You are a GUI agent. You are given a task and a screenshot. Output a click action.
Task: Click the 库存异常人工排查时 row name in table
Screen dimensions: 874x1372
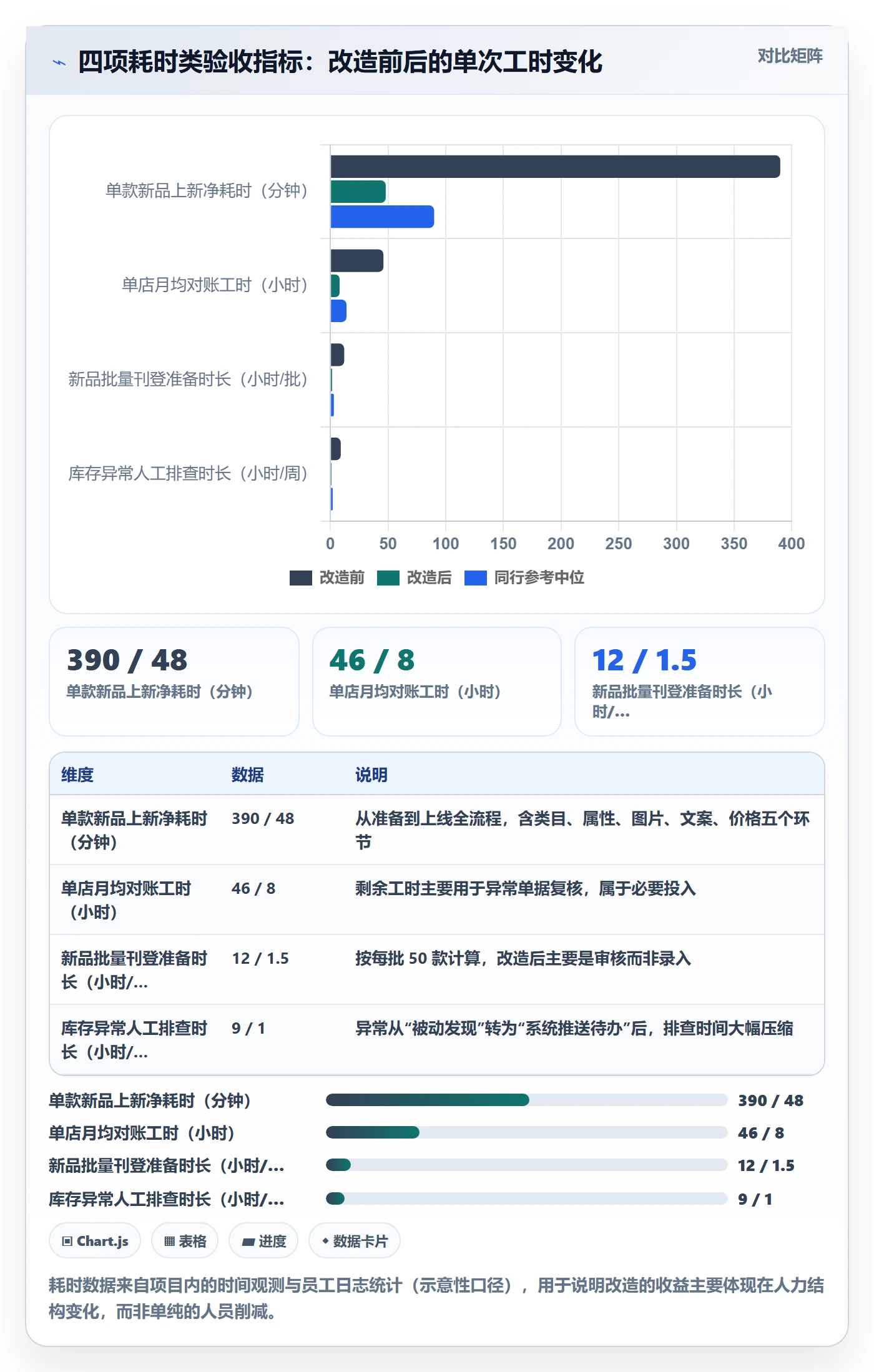134,1040
